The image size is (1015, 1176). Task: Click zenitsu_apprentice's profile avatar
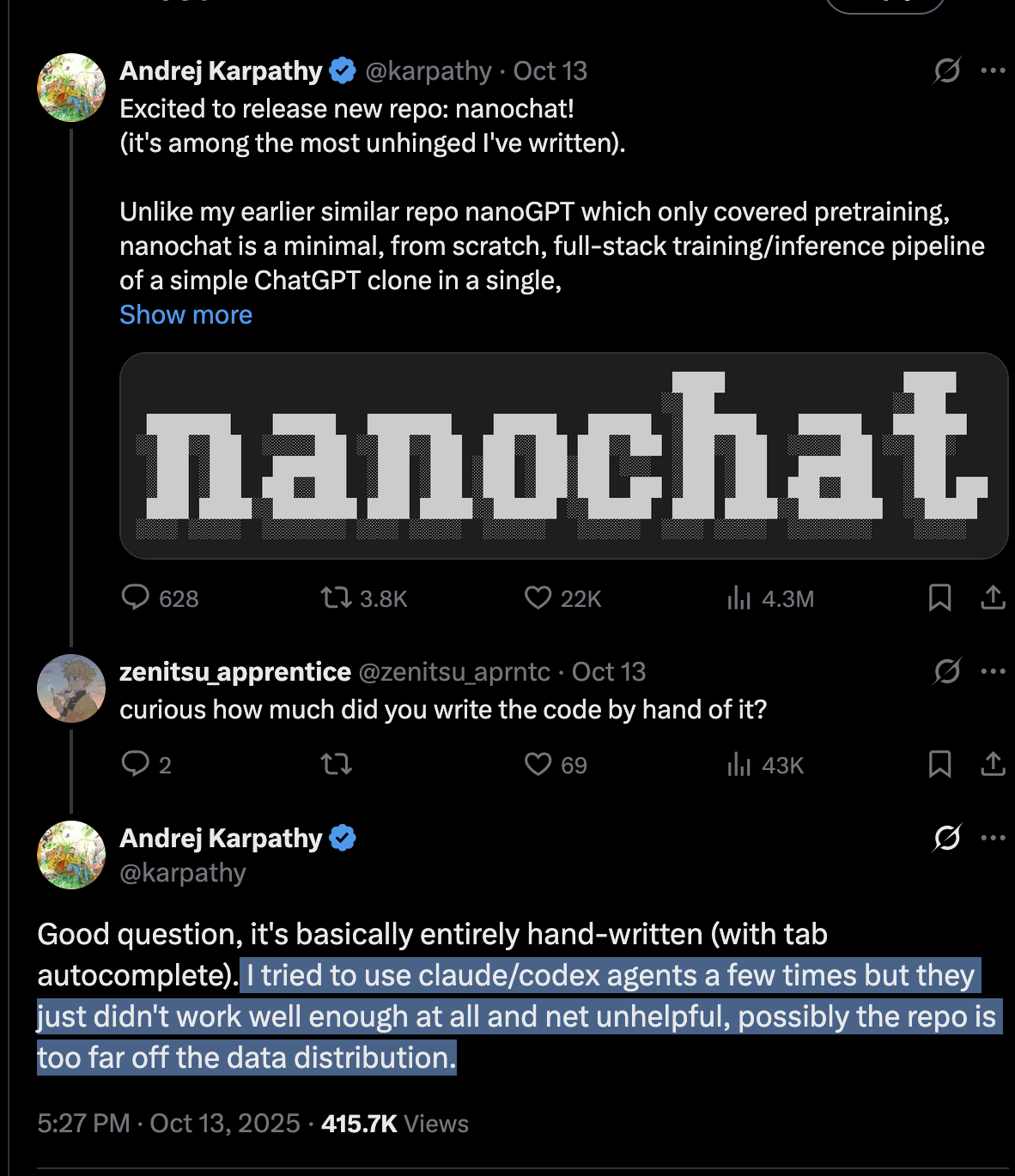coord(71,688)
